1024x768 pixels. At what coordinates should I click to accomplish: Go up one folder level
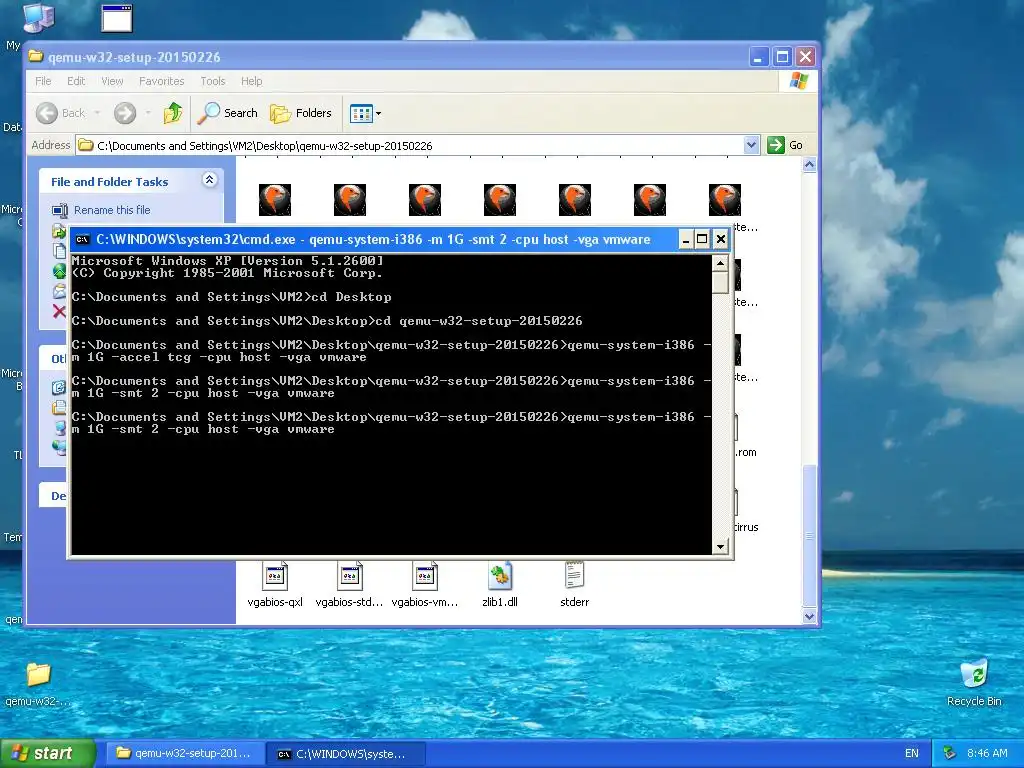coord(173,113)
